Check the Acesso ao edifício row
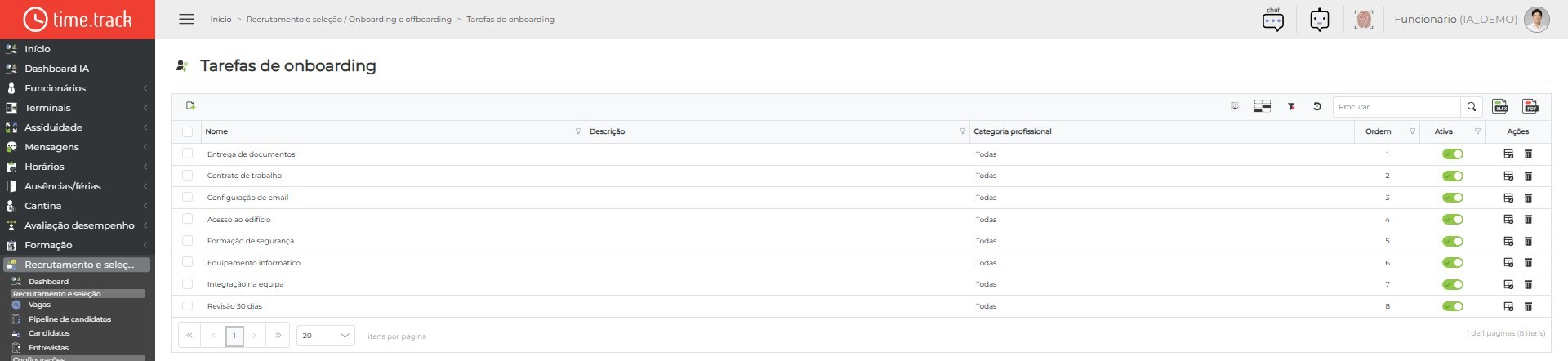Viewport: 1568px width, 361px height. click(x=187, y=219)
